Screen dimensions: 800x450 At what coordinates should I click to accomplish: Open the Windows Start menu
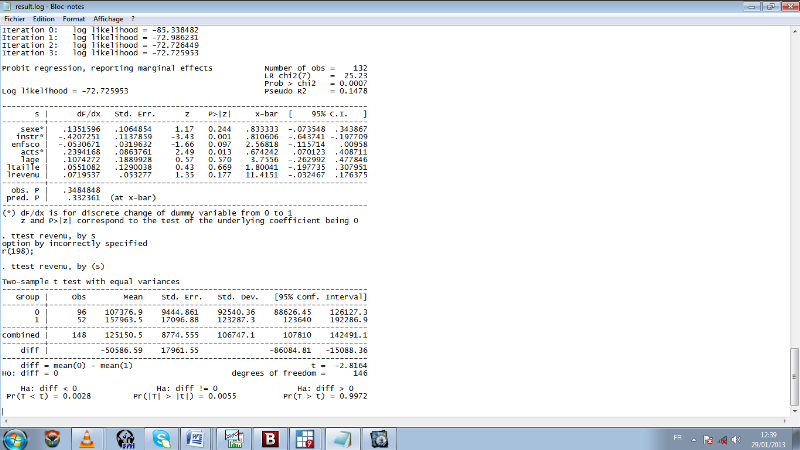point(15,439)
